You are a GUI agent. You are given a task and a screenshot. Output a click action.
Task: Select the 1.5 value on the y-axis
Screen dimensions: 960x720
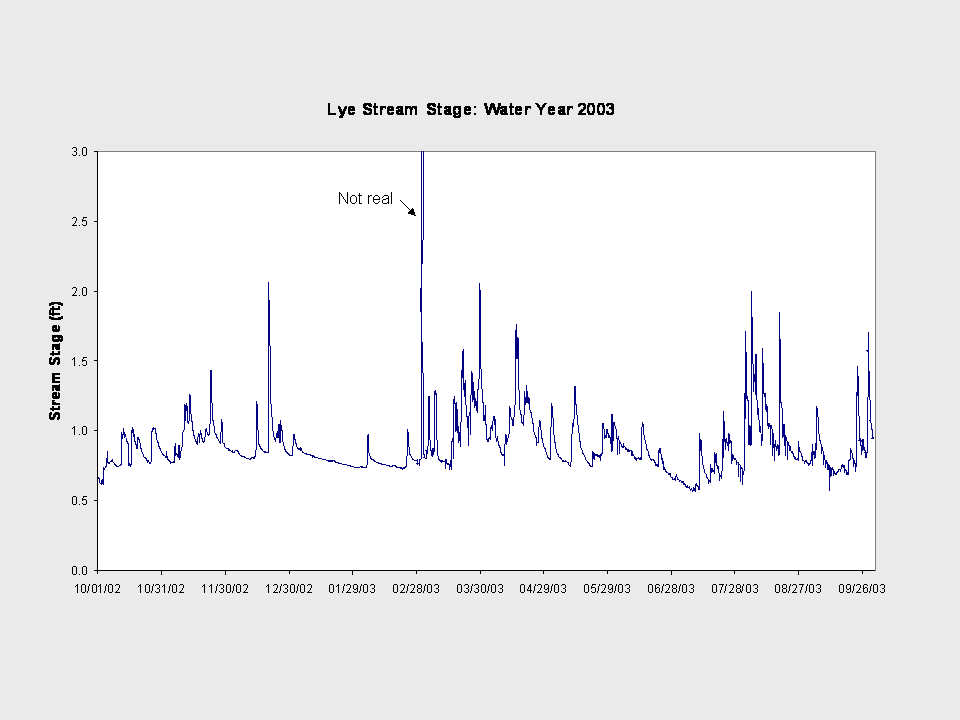pyautogui.click(x=80, y=361)
